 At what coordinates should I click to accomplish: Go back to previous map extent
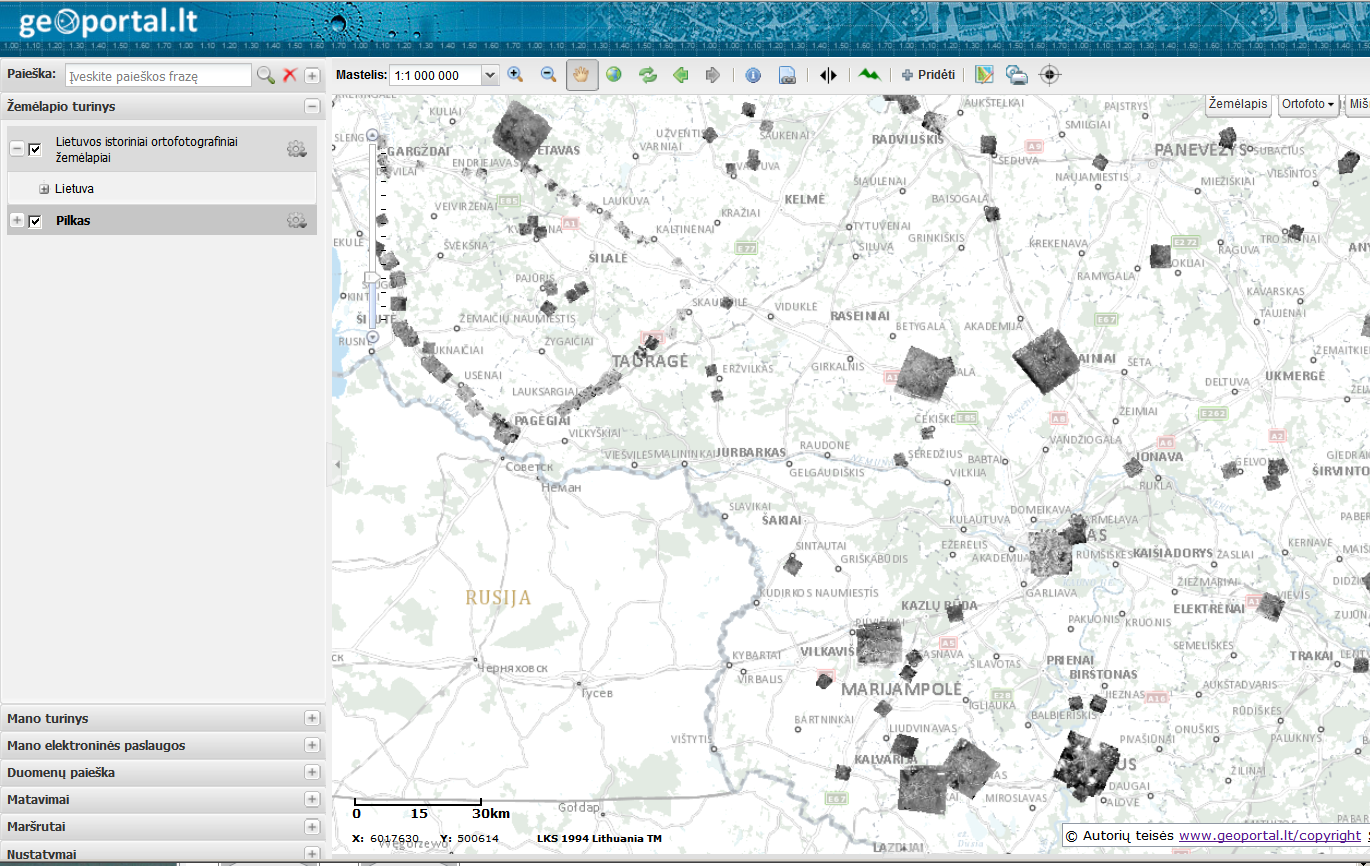pyautogui.click(x=680, y=75)
